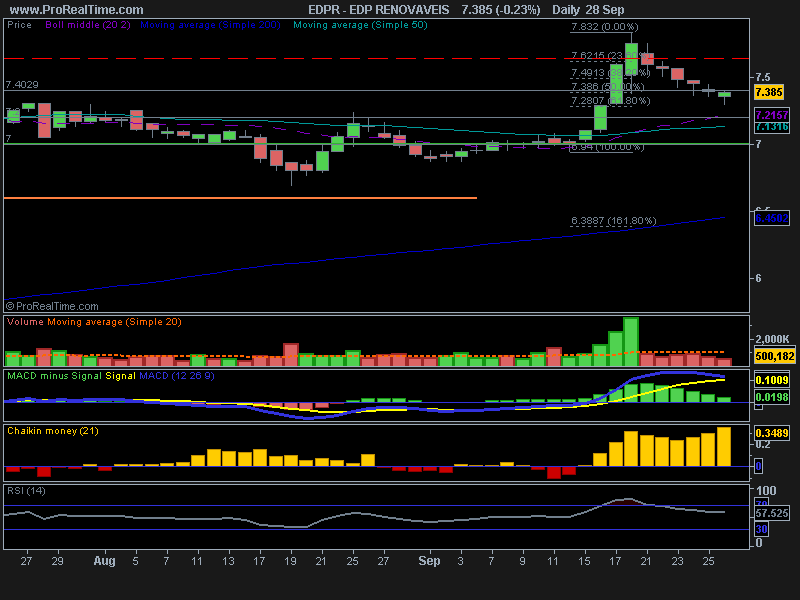Click the 7.4029 level label
Screen dimensions: 800x600
click(22, 85)
